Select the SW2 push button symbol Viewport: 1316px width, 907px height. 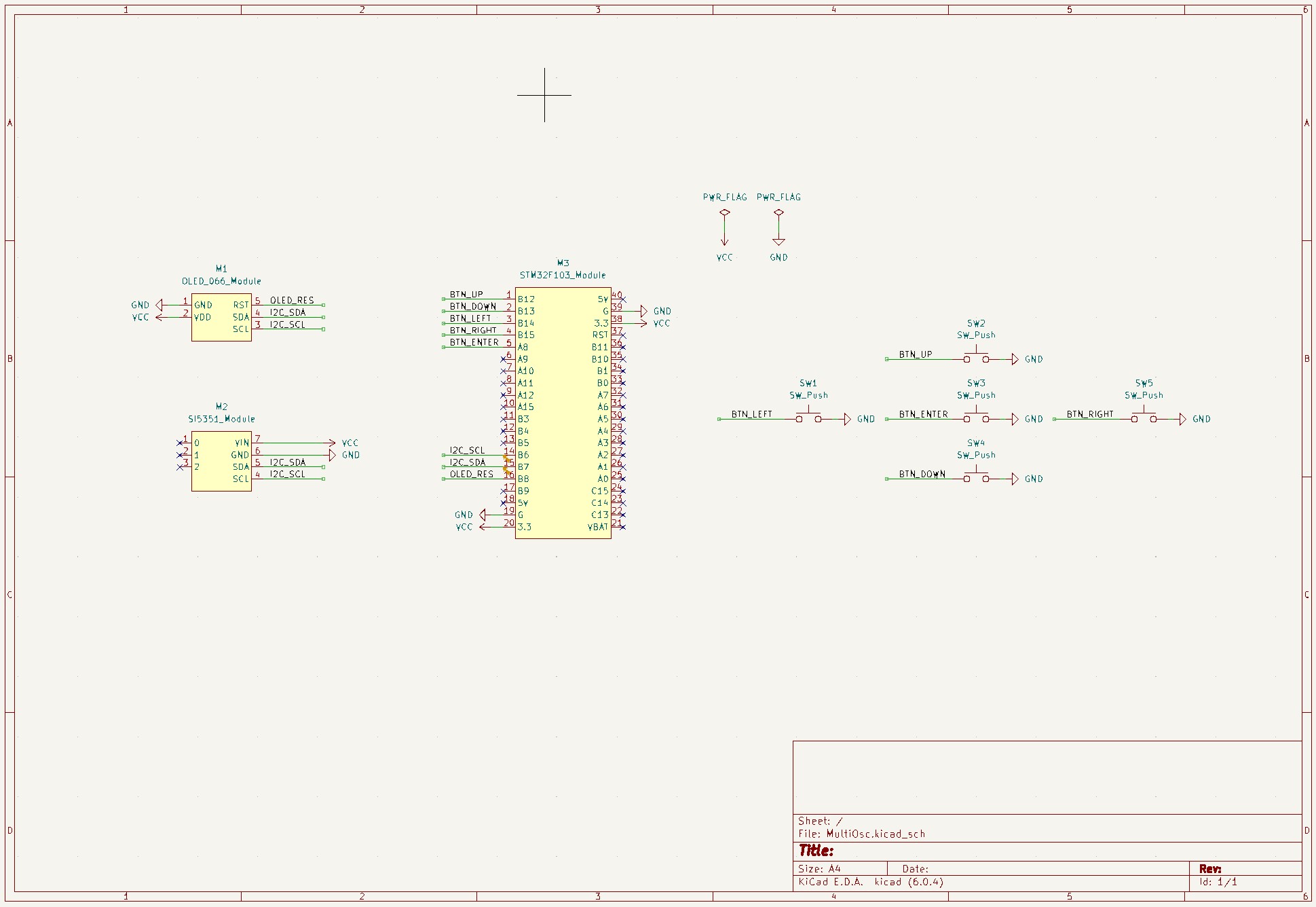pyautogui.click(x=976, y=356)
